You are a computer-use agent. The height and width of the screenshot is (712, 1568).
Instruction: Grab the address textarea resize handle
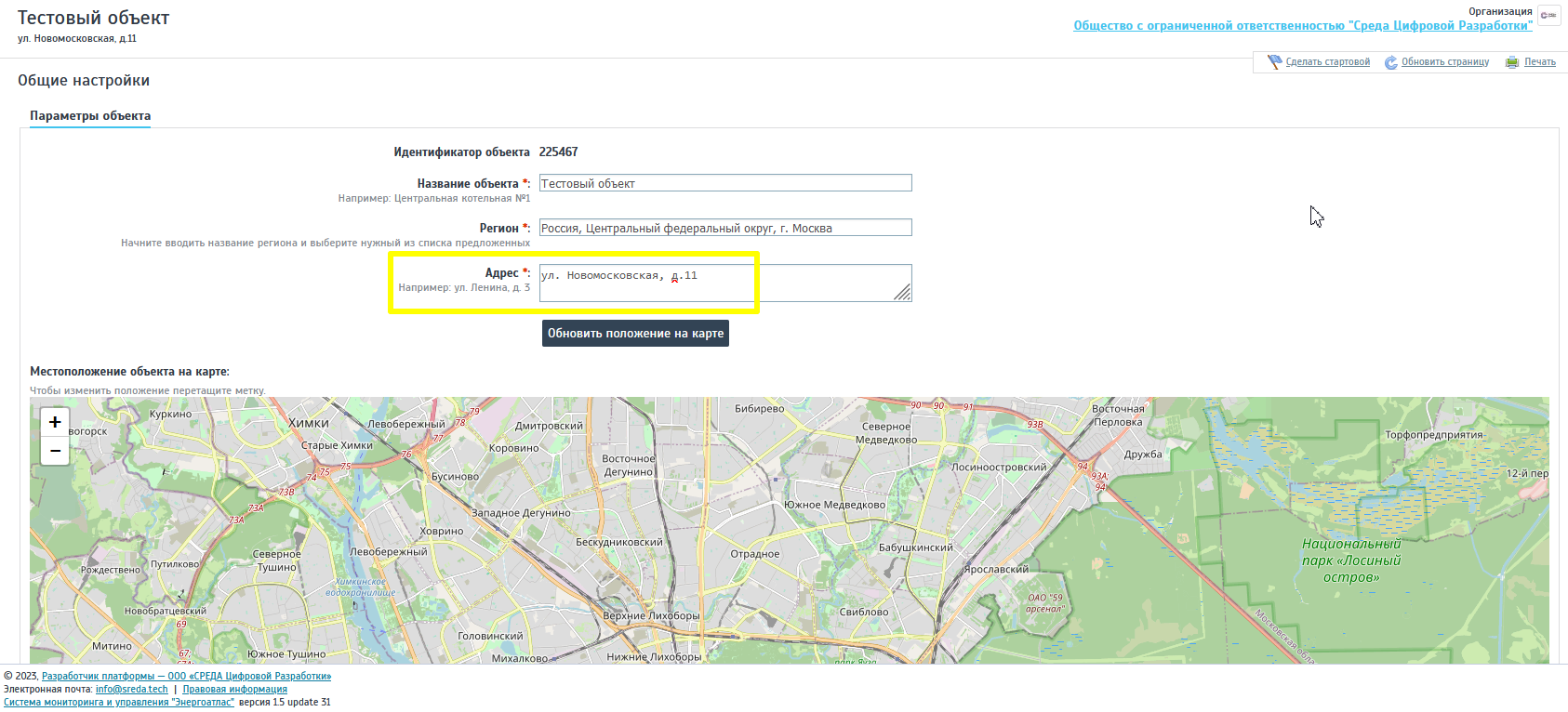[902, 292]
